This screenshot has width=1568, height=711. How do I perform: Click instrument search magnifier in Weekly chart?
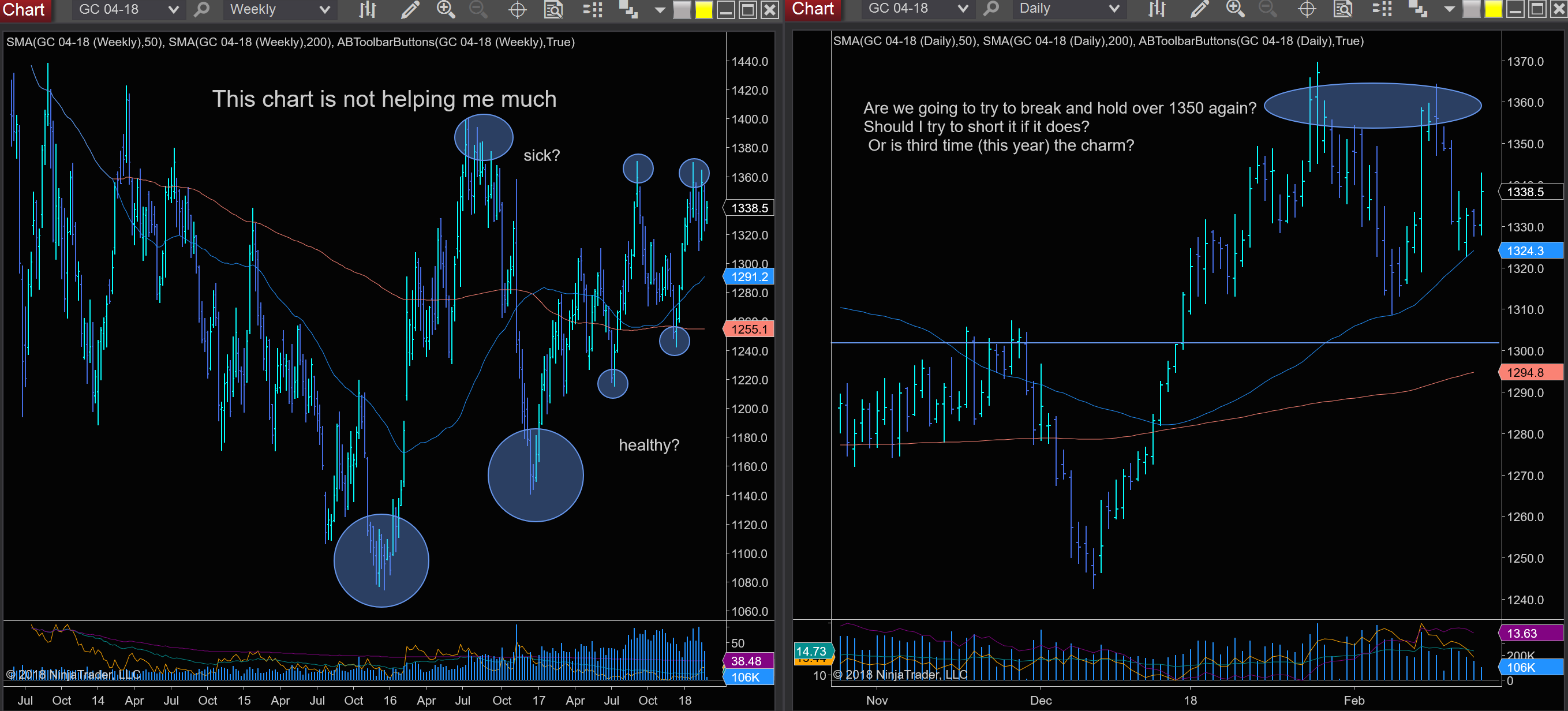[x=201, y=9]
